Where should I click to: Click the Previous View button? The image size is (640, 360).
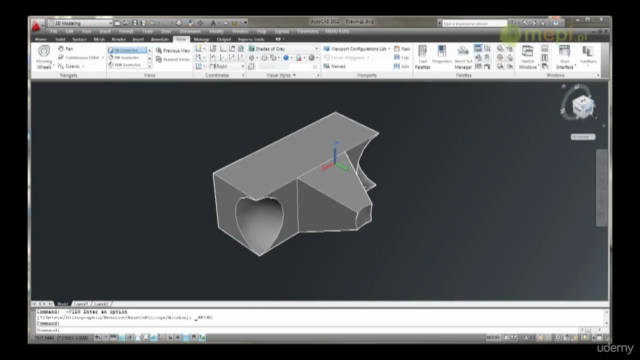click(173, 51)
